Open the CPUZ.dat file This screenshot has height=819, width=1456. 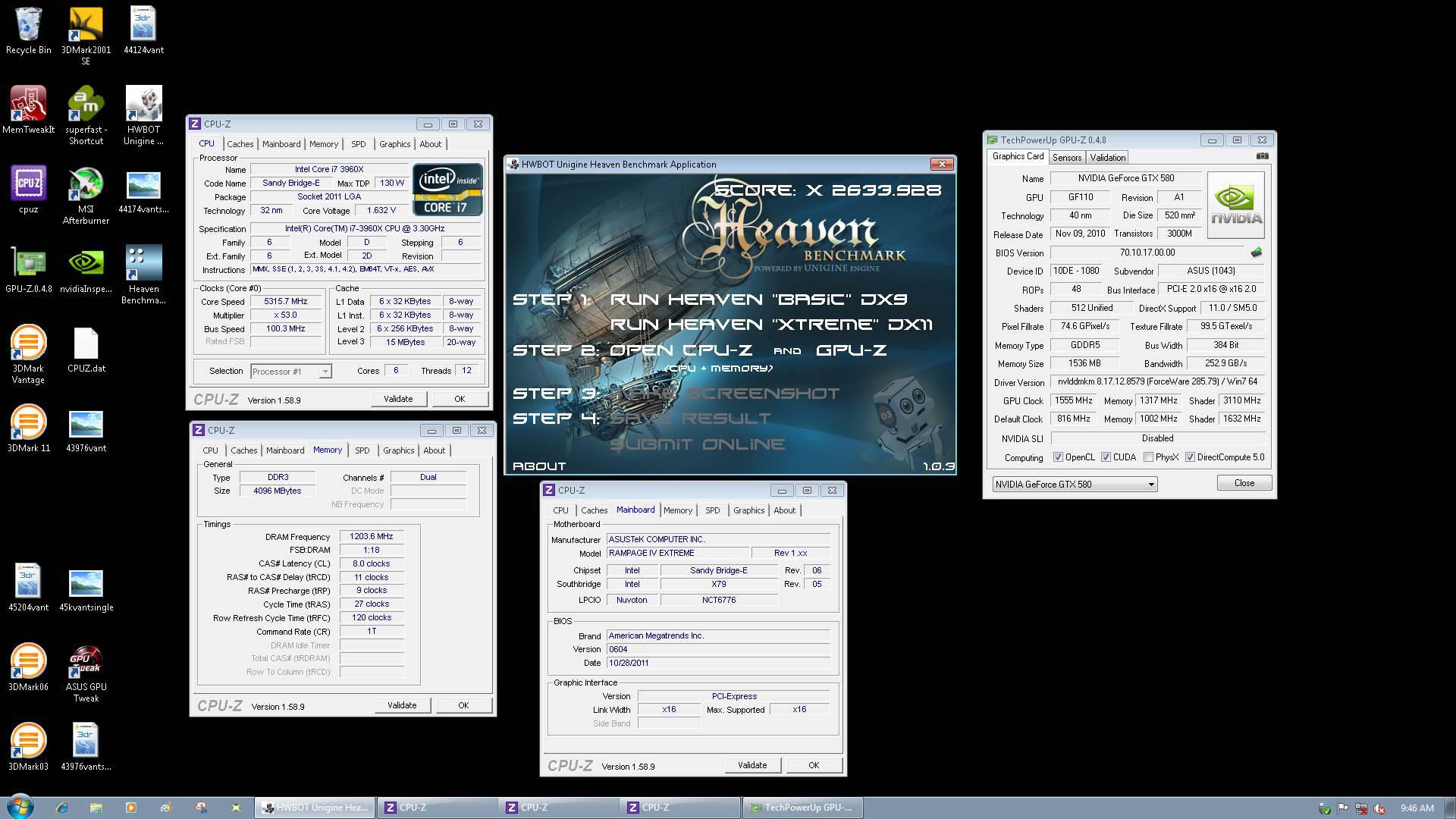click(x=86, y=349)
